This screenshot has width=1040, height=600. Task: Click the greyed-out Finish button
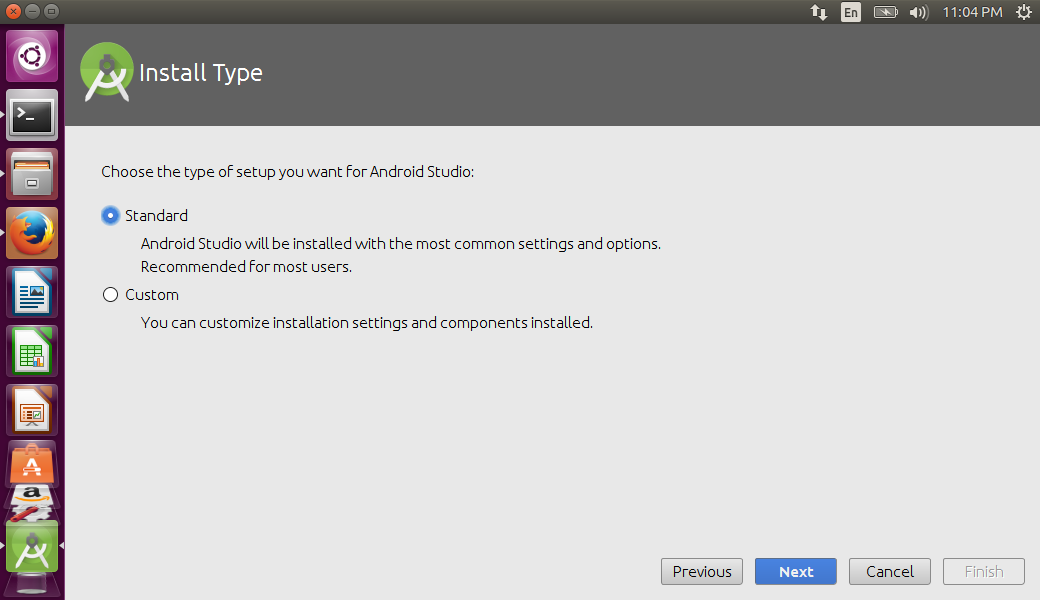984,571
